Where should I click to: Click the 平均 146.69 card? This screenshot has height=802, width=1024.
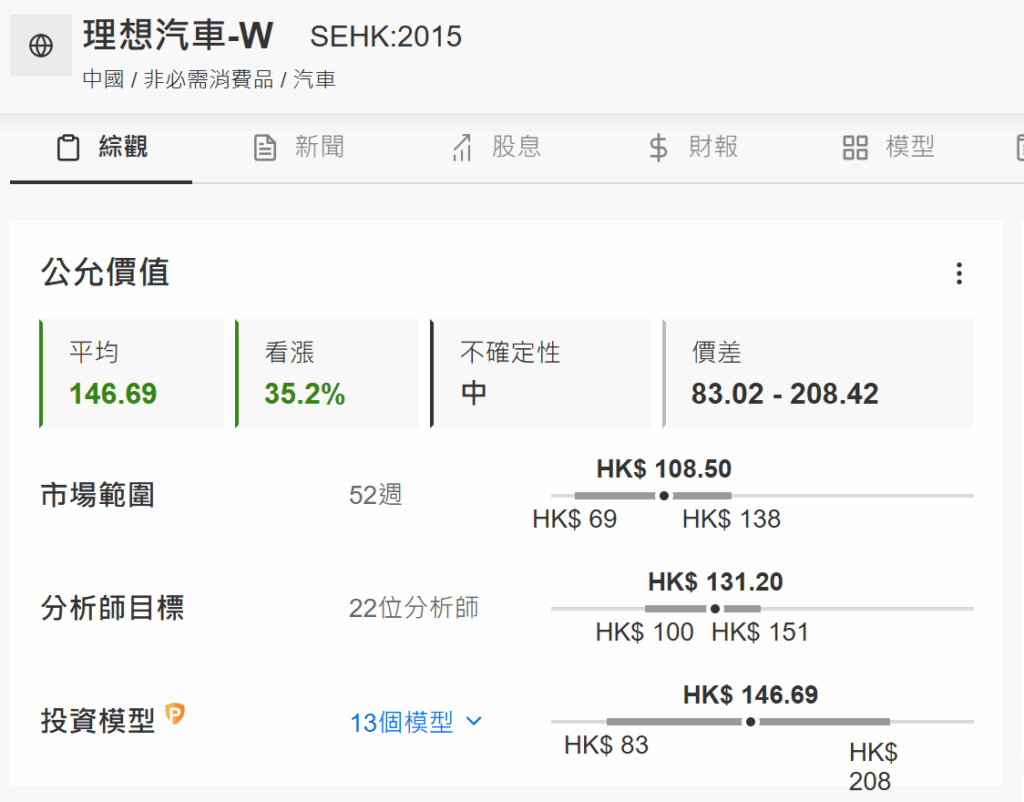[x=131, y=374]
